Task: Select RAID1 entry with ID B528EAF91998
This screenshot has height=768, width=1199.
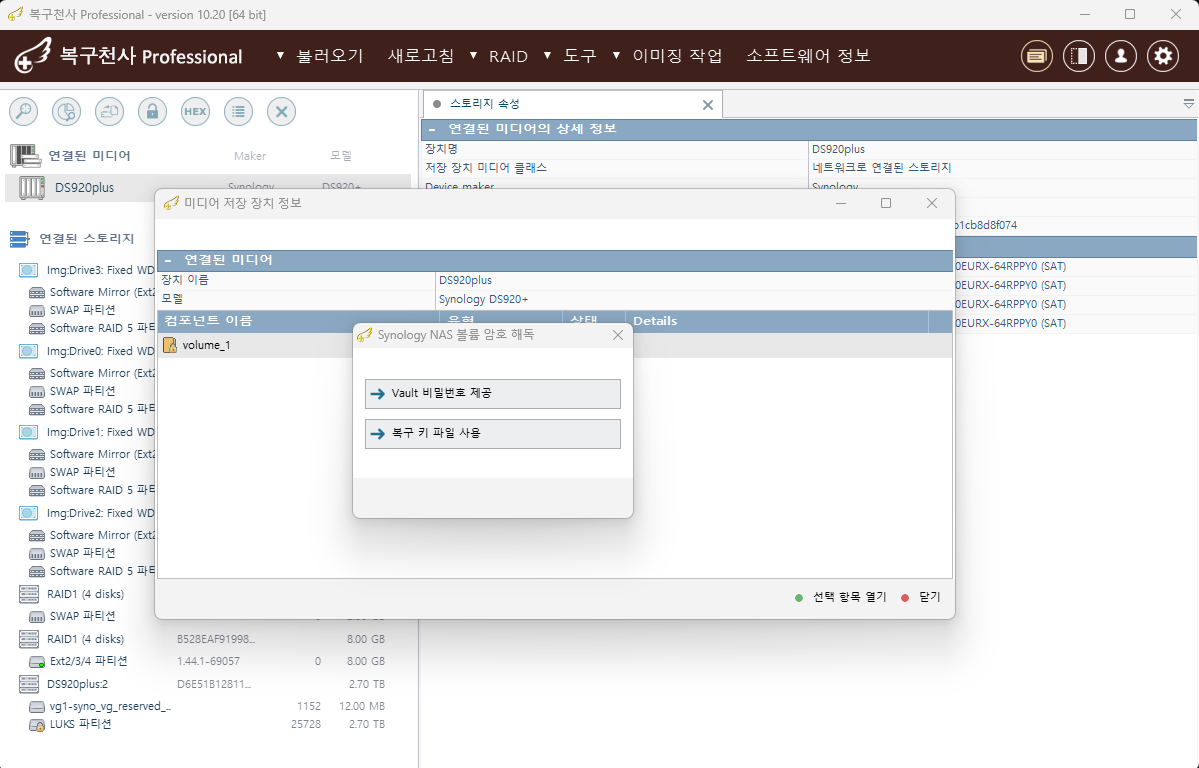Action: [x=85, y=639]
